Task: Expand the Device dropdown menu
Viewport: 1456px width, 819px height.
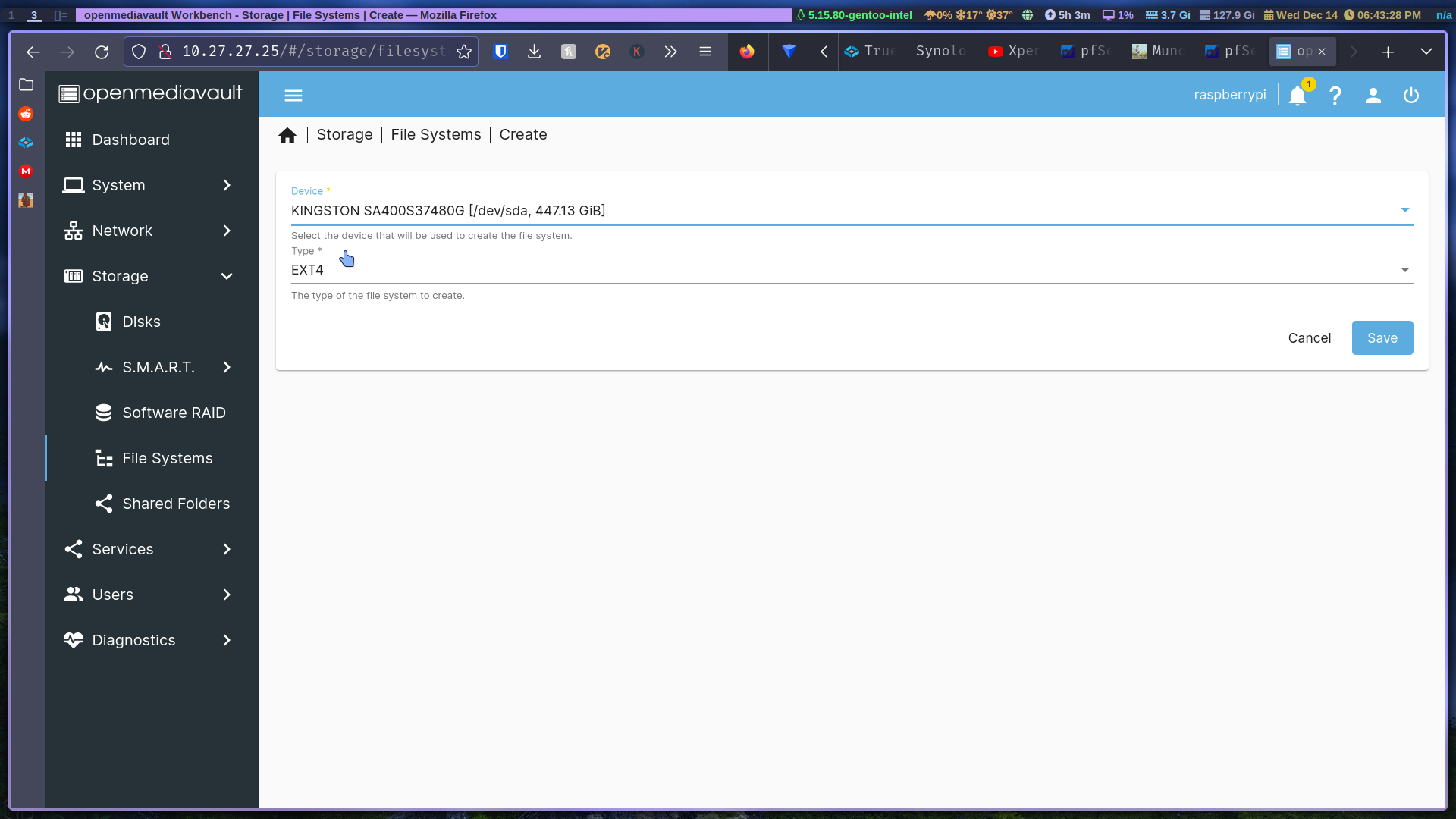Action: (x=1405, y=210)
